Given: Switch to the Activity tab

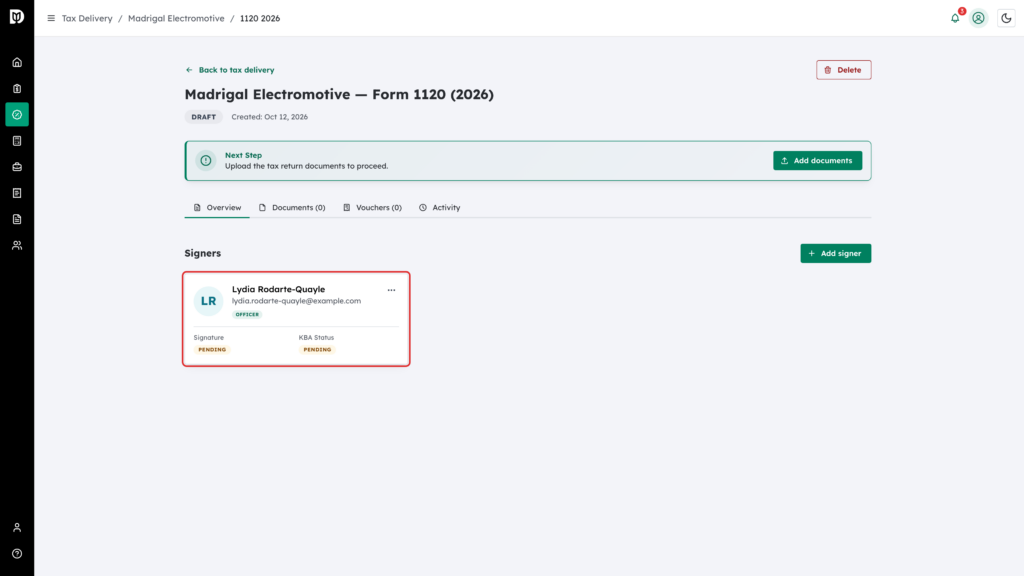Looking at the screenshot, I should [x=440, y=208].
